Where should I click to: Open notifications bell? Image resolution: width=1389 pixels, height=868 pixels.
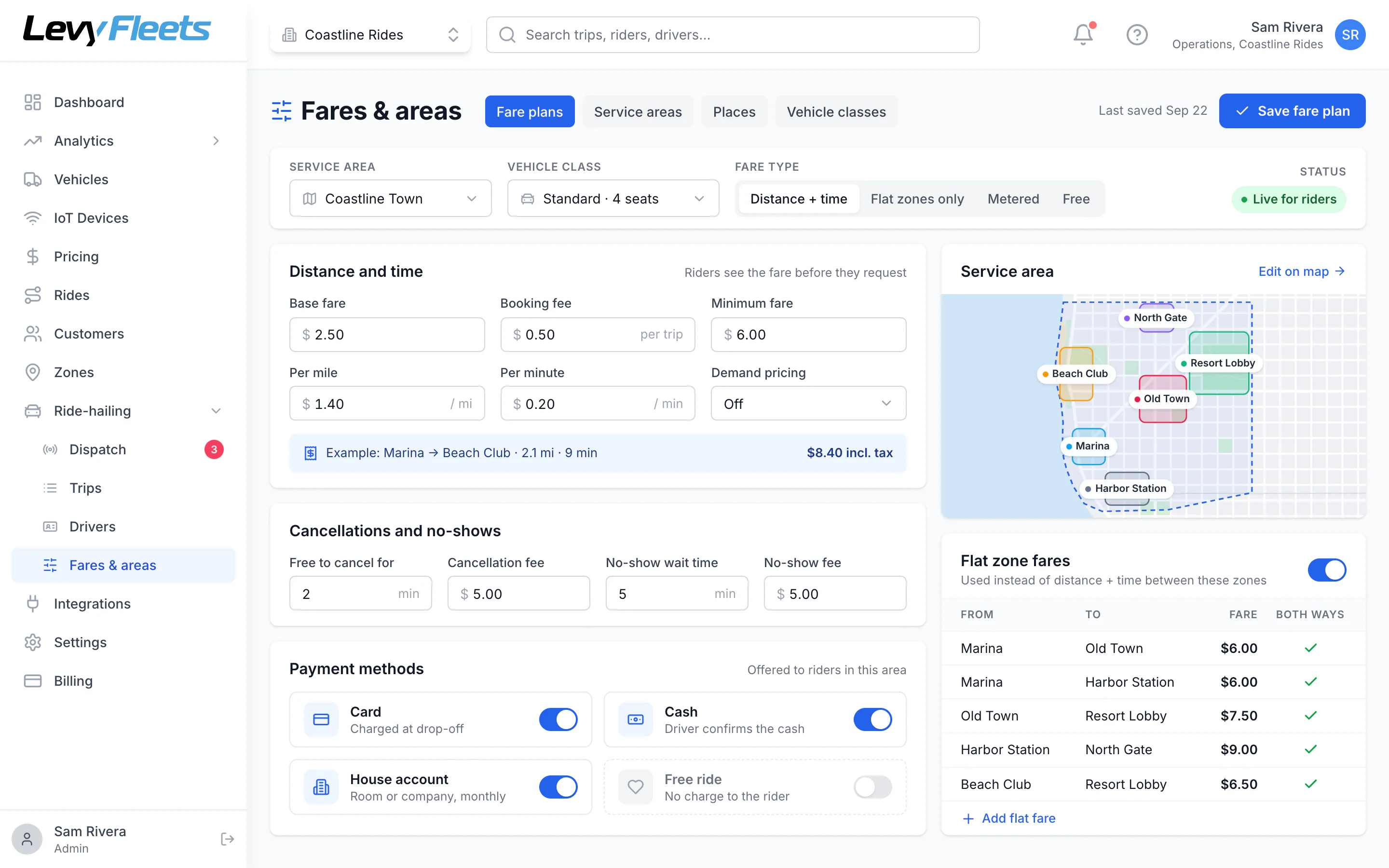point(1083,34)
